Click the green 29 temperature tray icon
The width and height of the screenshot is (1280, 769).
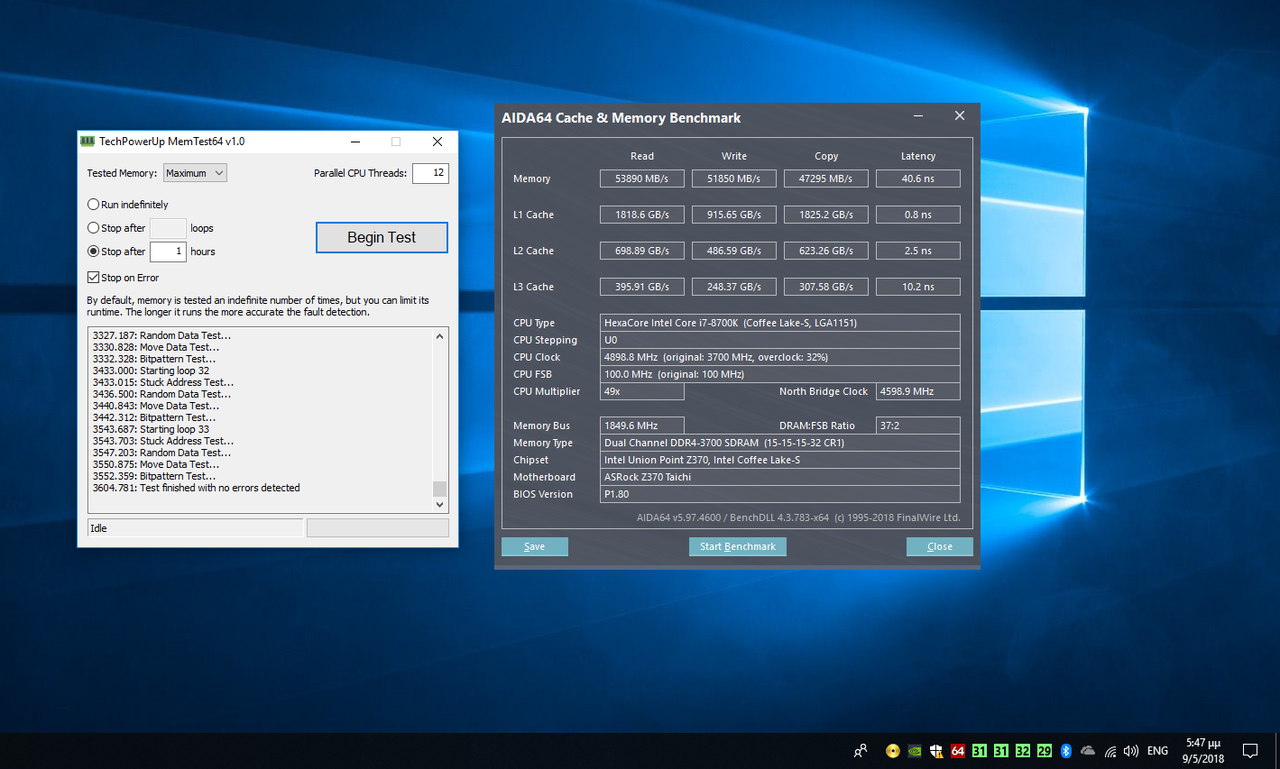point(1044,751)
